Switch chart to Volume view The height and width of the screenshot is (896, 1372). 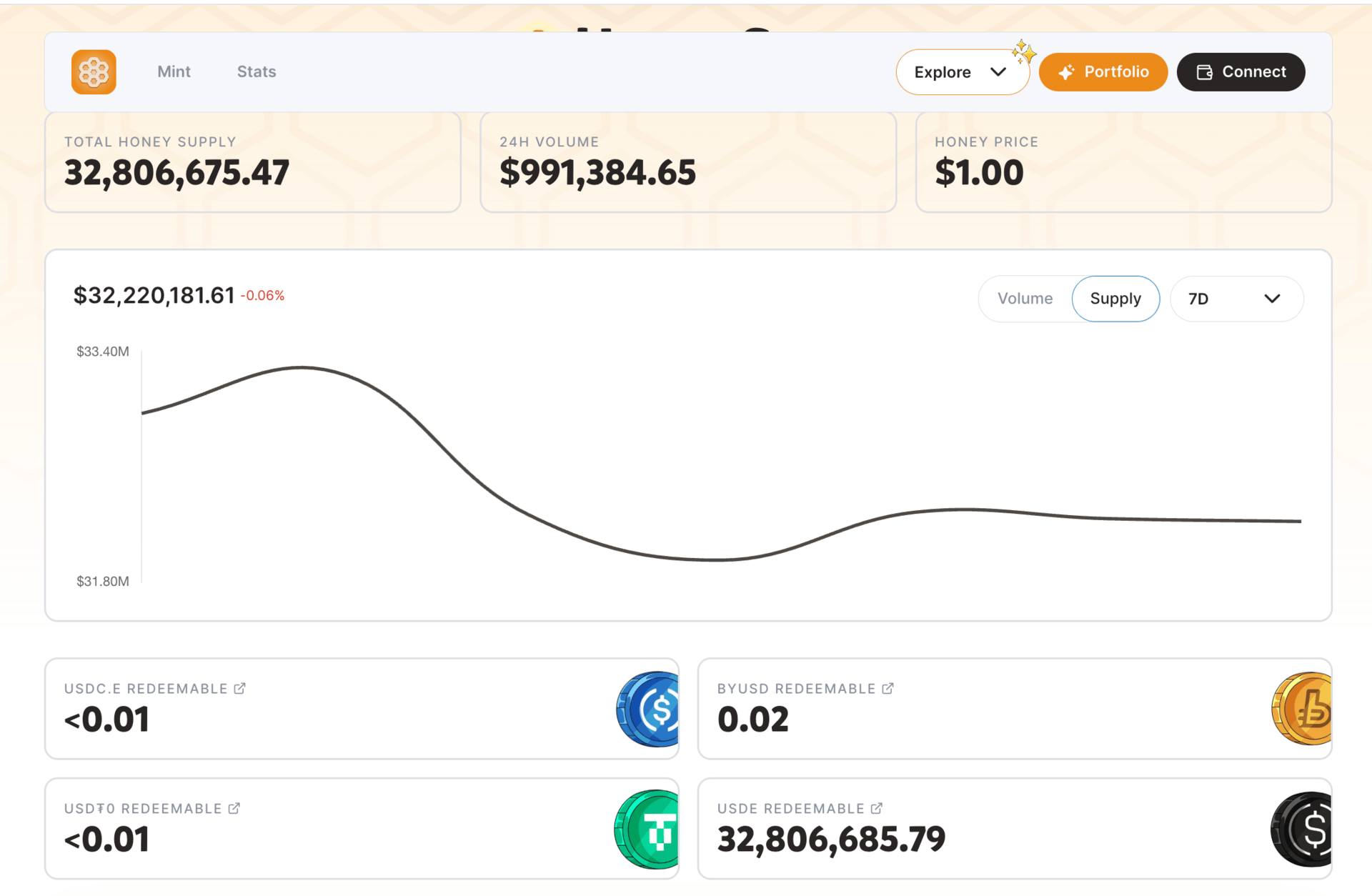point(1025,299)
